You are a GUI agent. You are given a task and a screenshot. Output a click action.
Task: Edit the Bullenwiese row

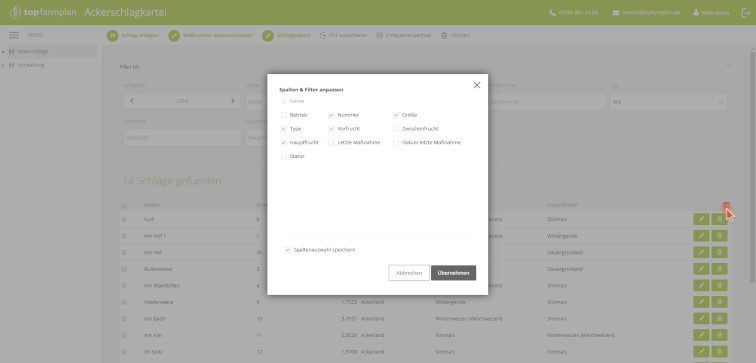click(701, 269)
